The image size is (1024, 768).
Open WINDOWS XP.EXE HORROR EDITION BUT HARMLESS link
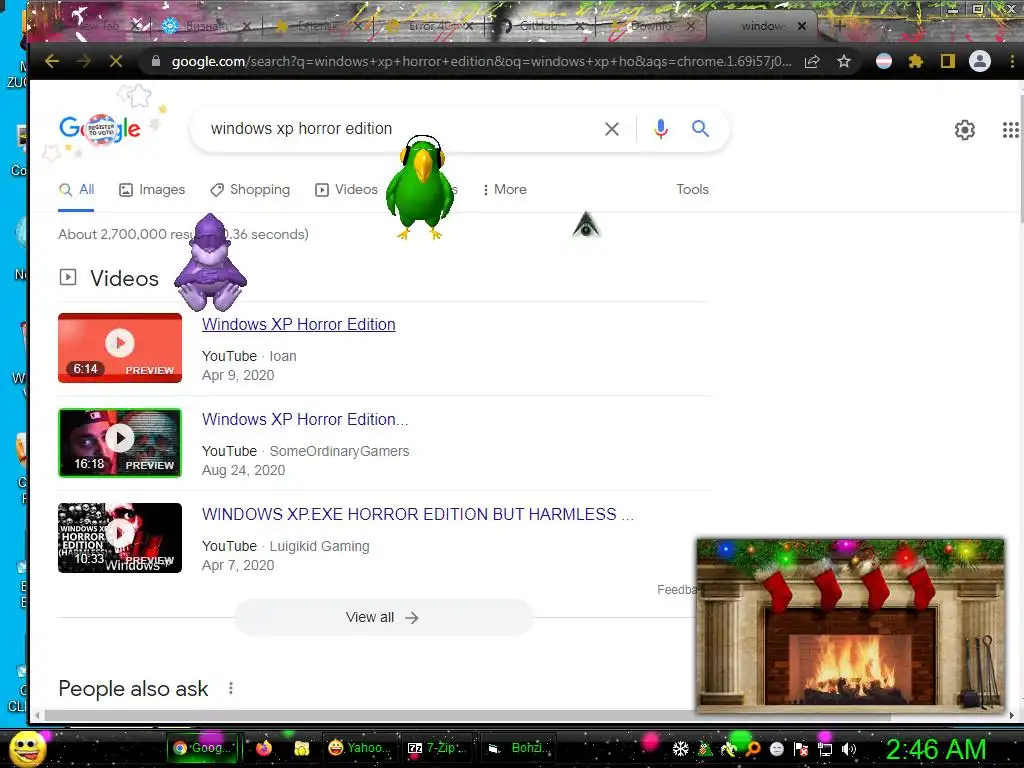point(417,514)
